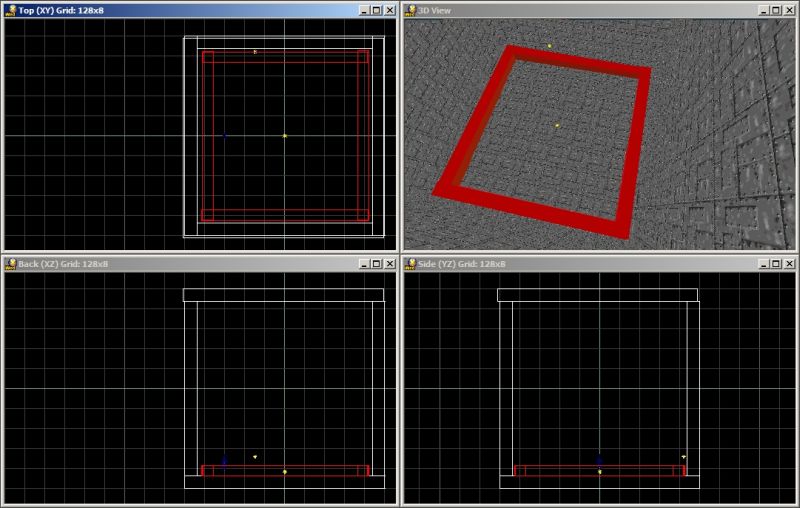Maximize the Top (XY) viewport
The width and height of the screenshot is (800, 508).
pyautogui.click(x=375, y=10)
